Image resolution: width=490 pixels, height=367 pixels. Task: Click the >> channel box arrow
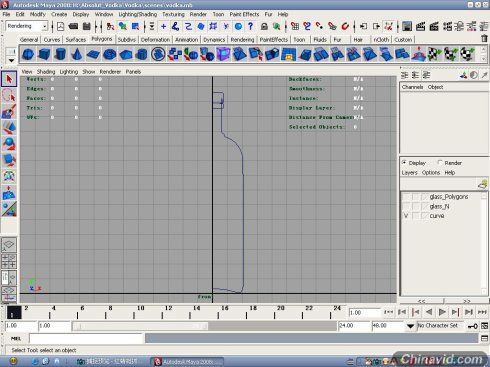click(467, 301)
